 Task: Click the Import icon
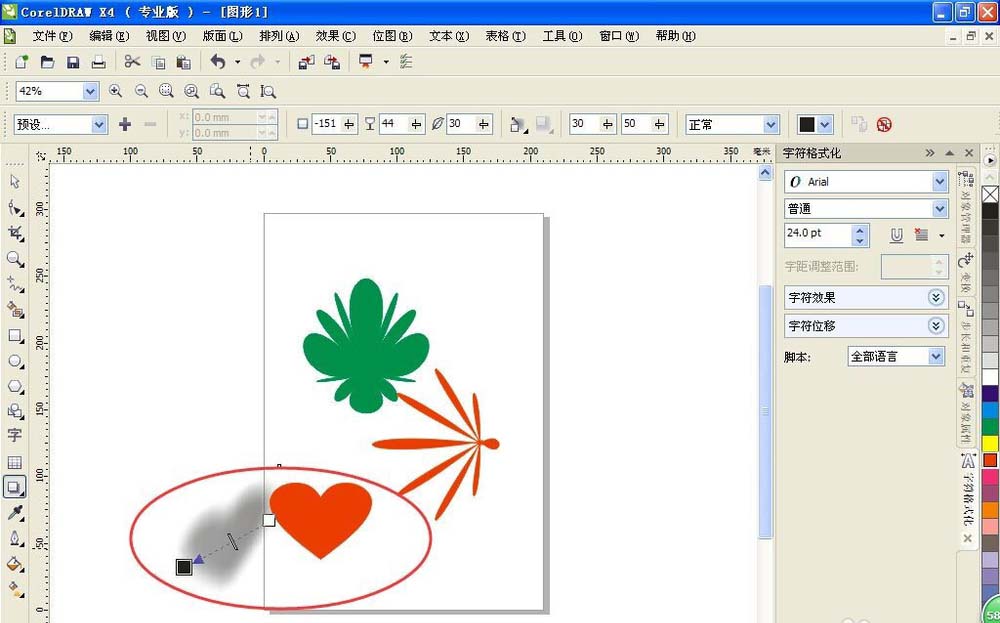[306, 61]
